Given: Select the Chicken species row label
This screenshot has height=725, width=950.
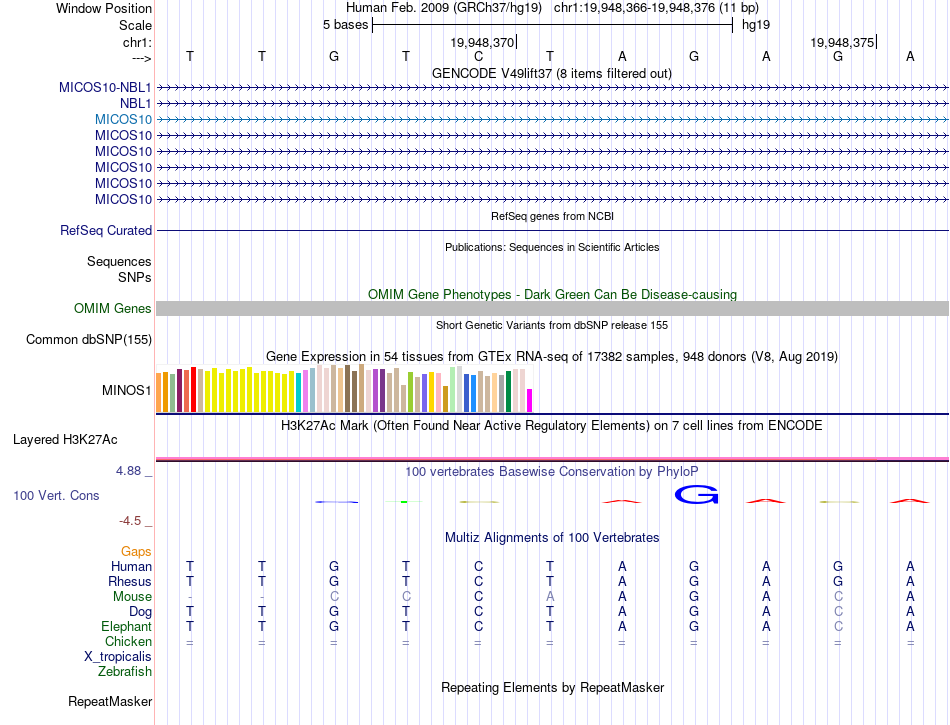Looking at the screenshot, I should [128, 641].
